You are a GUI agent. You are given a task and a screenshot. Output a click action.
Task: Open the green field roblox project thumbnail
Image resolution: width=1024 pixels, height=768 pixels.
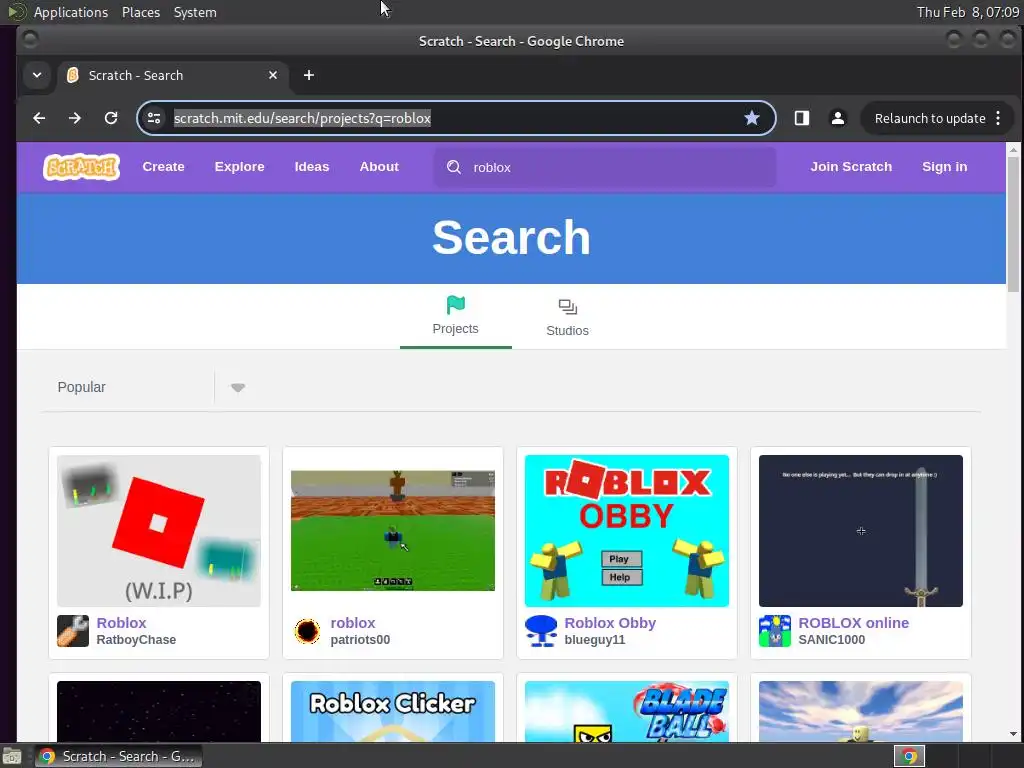coord(392,531)
